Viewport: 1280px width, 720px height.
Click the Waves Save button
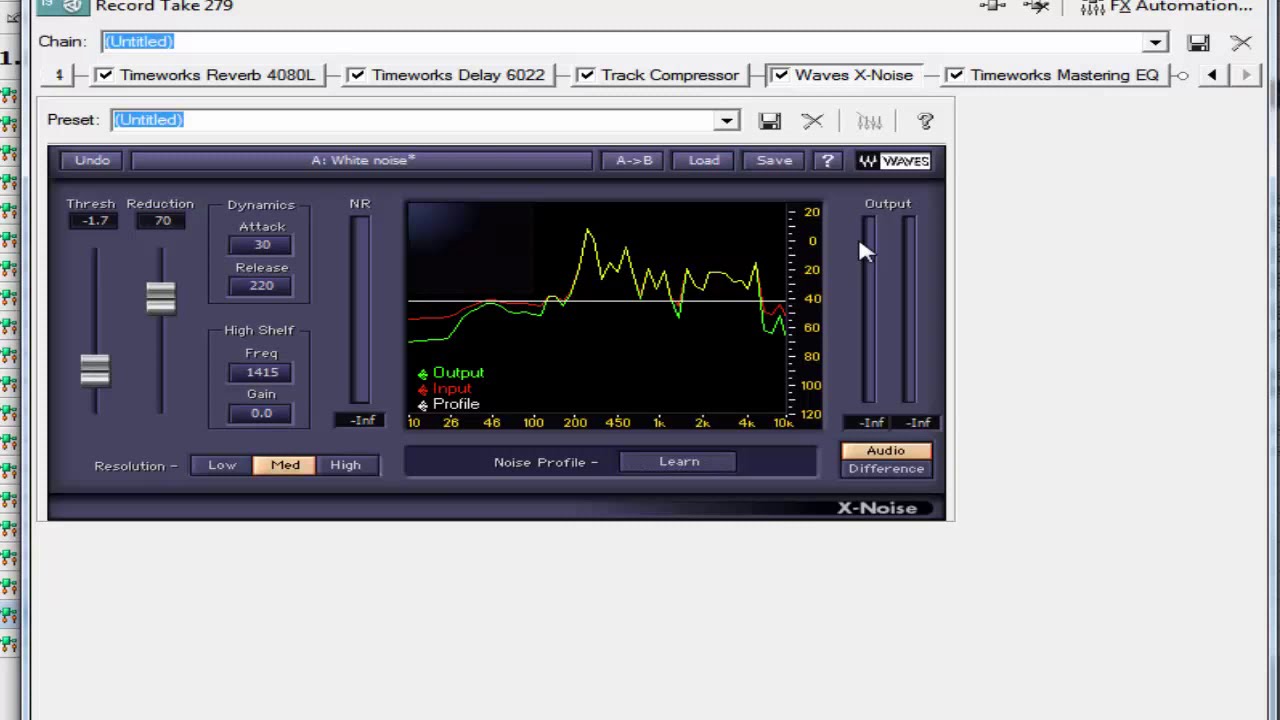coord(774,160)
